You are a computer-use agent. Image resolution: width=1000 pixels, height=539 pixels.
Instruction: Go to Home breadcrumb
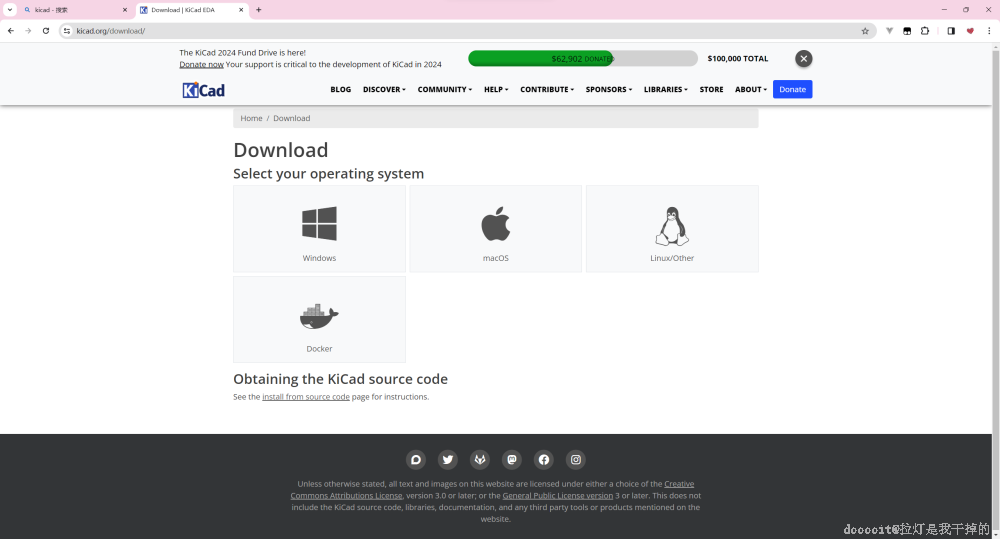[x=251, y=118]
